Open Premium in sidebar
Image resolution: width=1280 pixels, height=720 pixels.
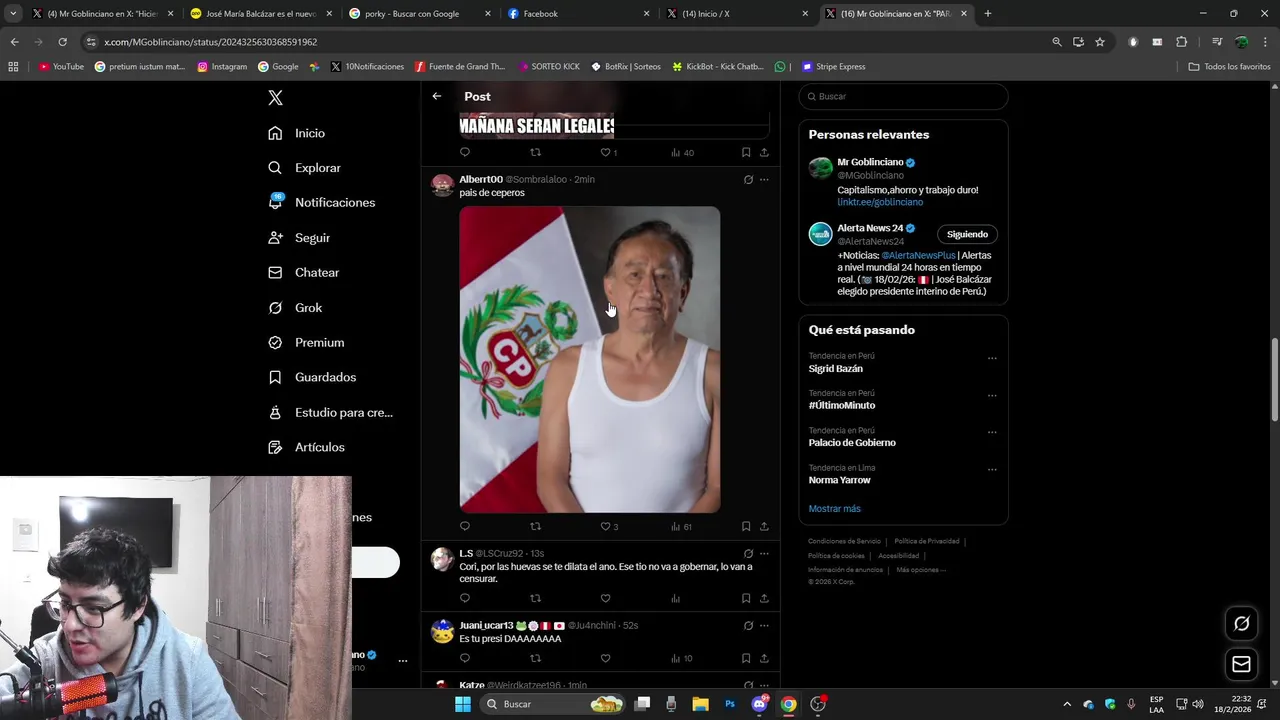[306, 342]
